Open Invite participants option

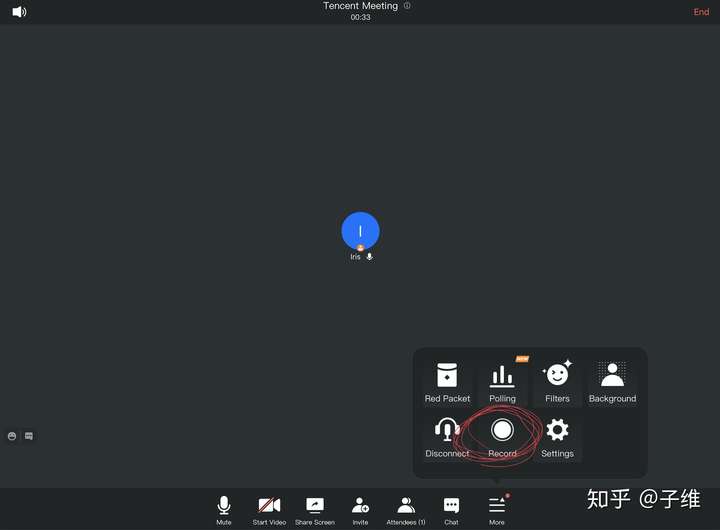[x=360, y=510]
